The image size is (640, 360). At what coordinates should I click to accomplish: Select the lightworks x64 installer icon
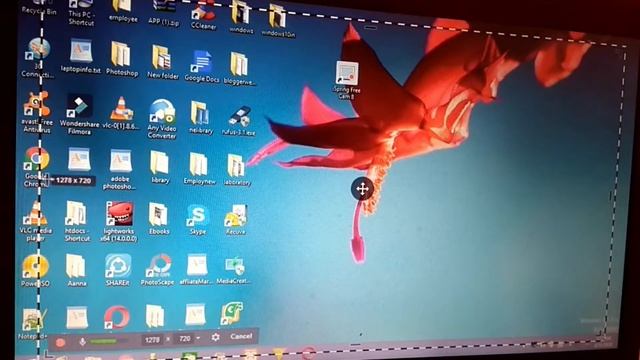click(x=119, y=222)
